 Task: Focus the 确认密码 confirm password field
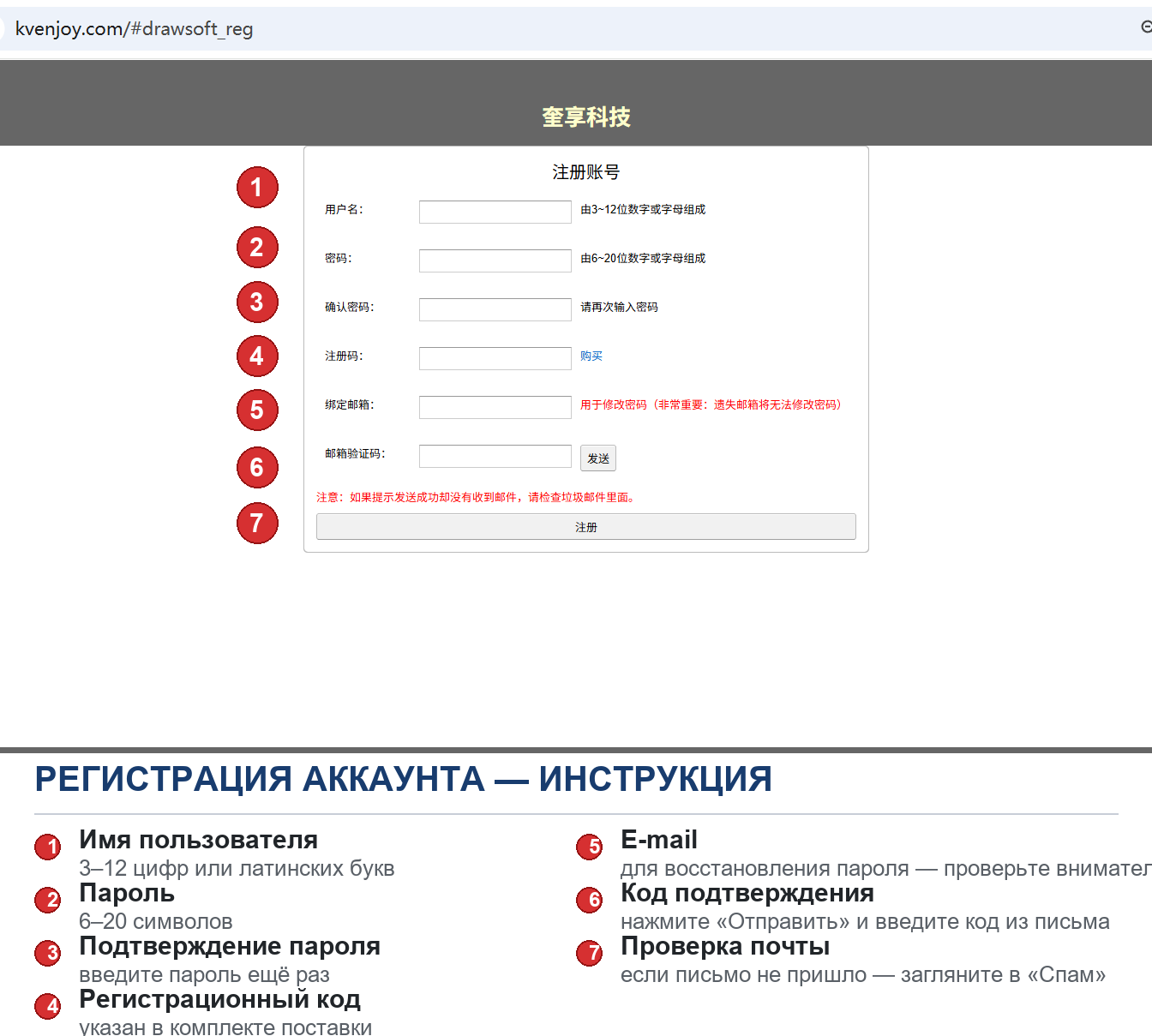[x=495, y=309]
